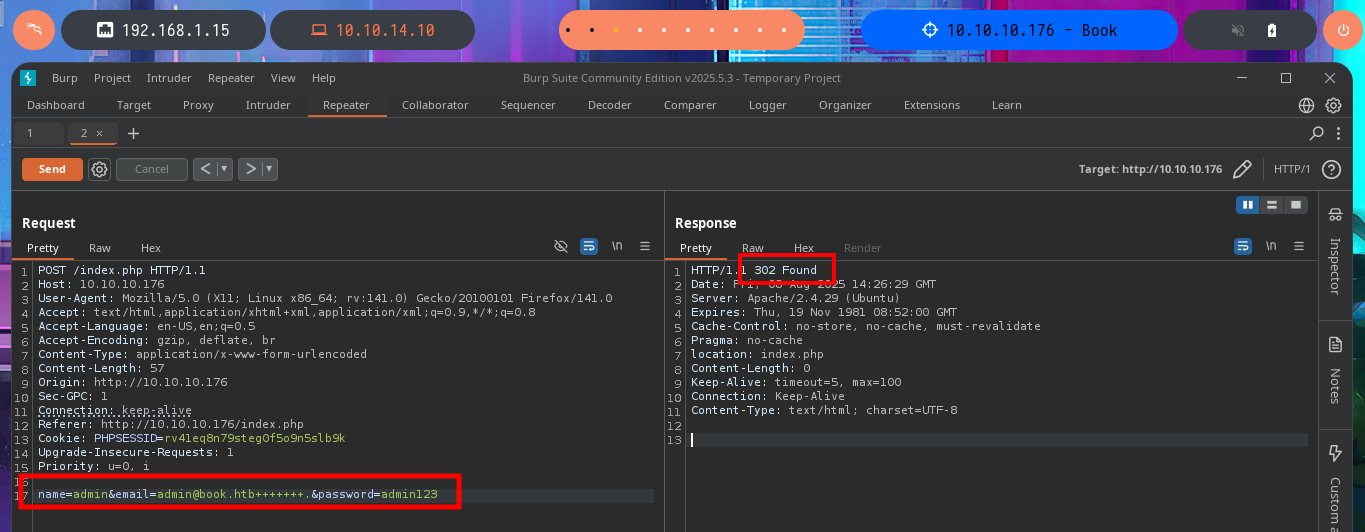1365x532 pixels.
Task: Open Burp settings gear in top right
Action: 1333,105
